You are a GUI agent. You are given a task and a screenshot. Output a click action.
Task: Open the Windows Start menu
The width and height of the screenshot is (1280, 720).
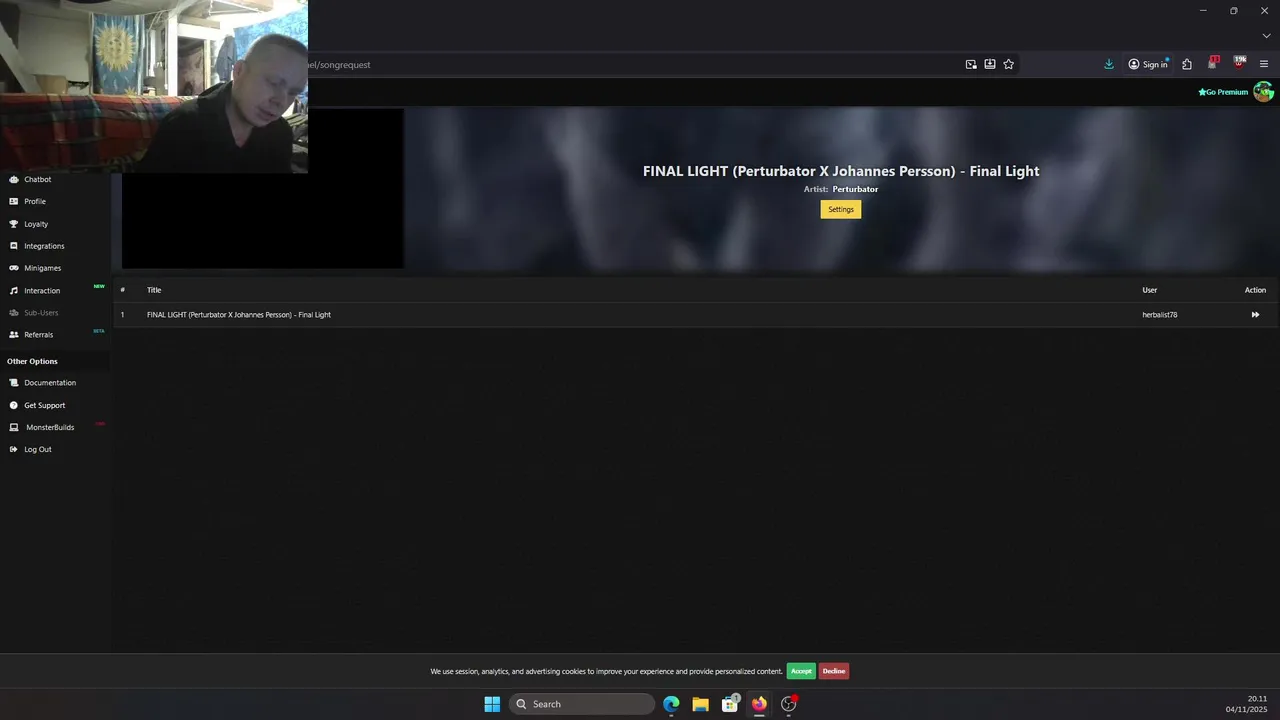492,704
